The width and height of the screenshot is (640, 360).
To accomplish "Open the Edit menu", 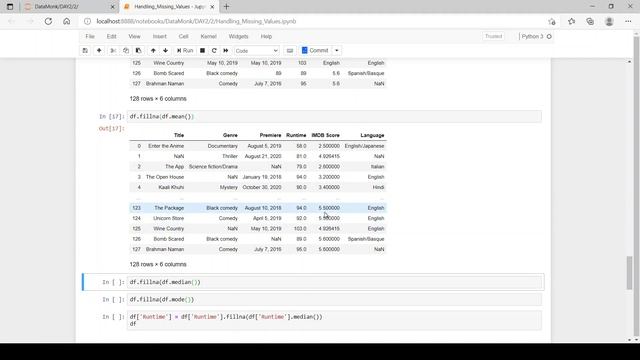I will [x=111, y=36].
